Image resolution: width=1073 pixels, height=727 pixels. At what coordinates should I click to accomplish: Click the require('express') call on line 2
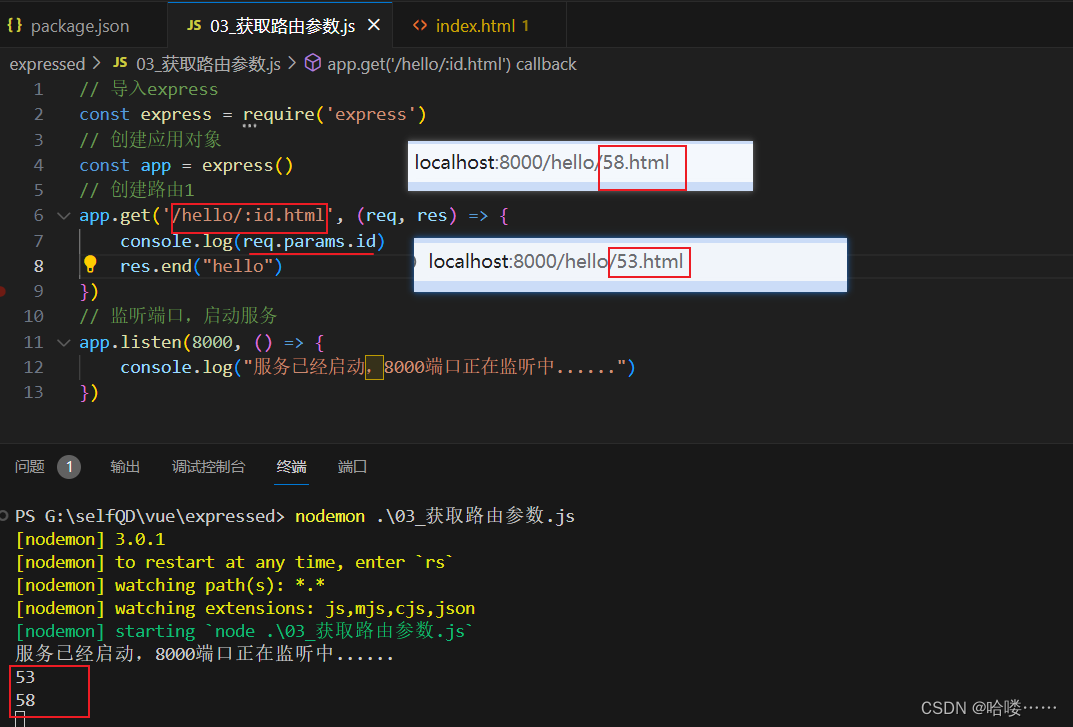[x=335, y=114]
